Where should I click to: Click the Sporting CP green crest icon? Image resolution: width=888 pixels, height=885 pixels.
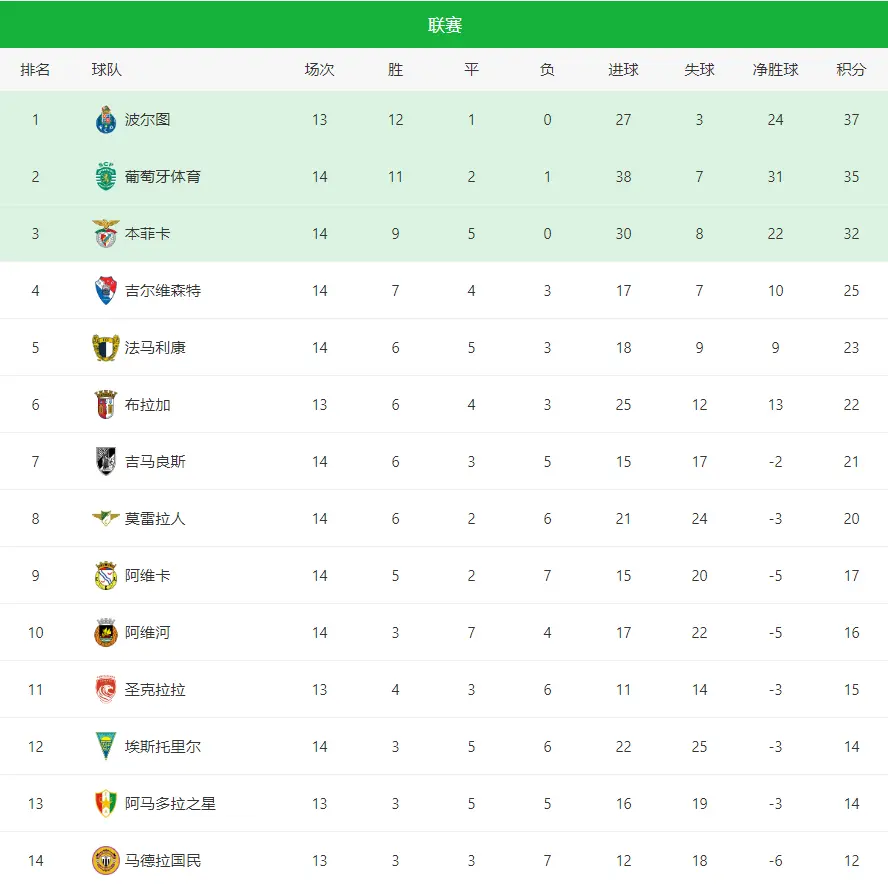[106, 177]
